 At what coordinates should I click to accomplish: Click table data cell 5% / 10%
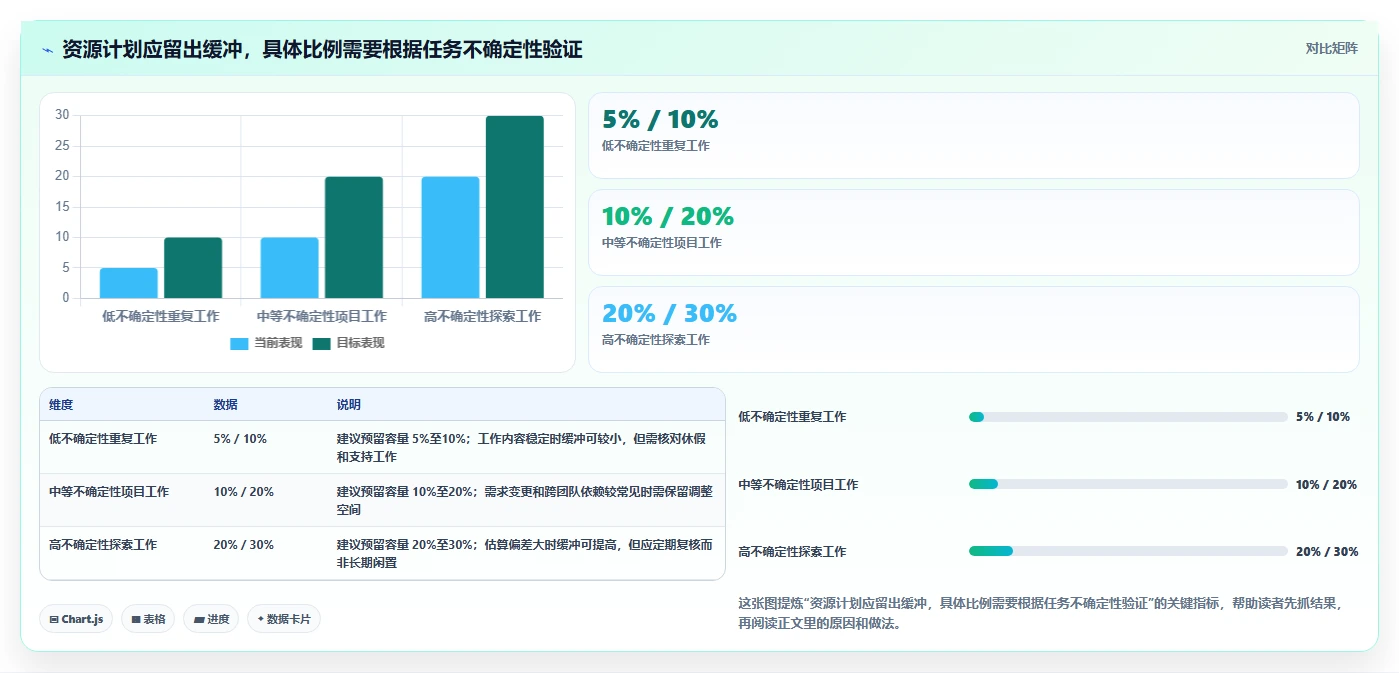coord(240,439)
